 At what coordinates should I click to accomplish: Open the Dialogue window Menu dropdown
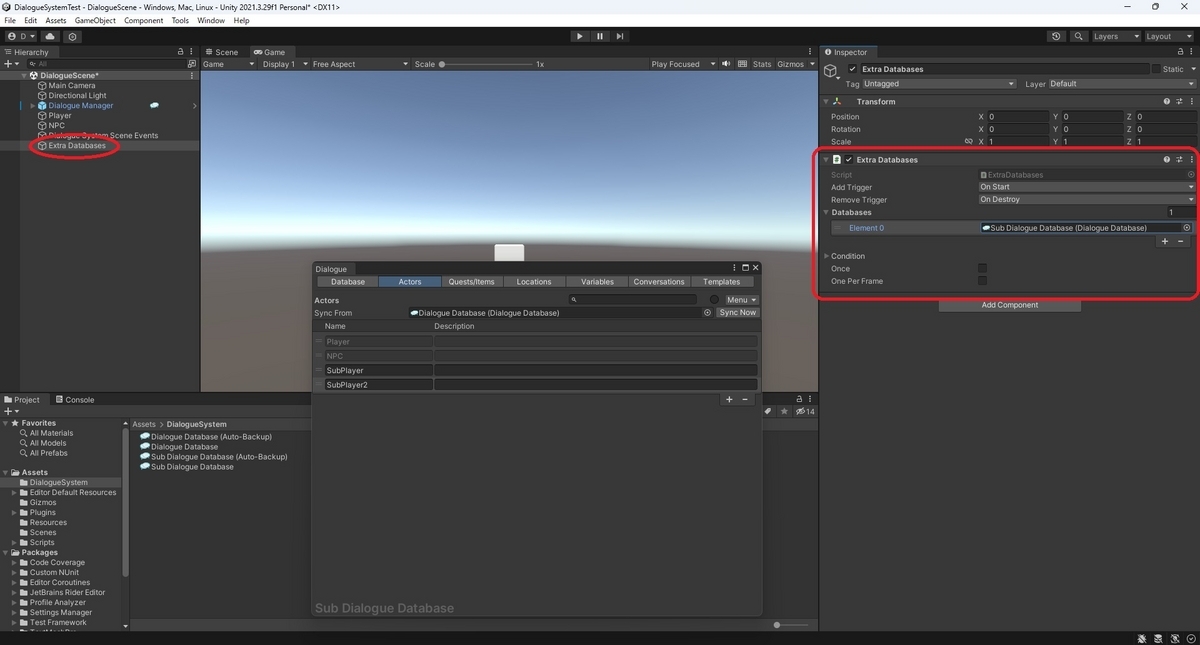(741, 300)
